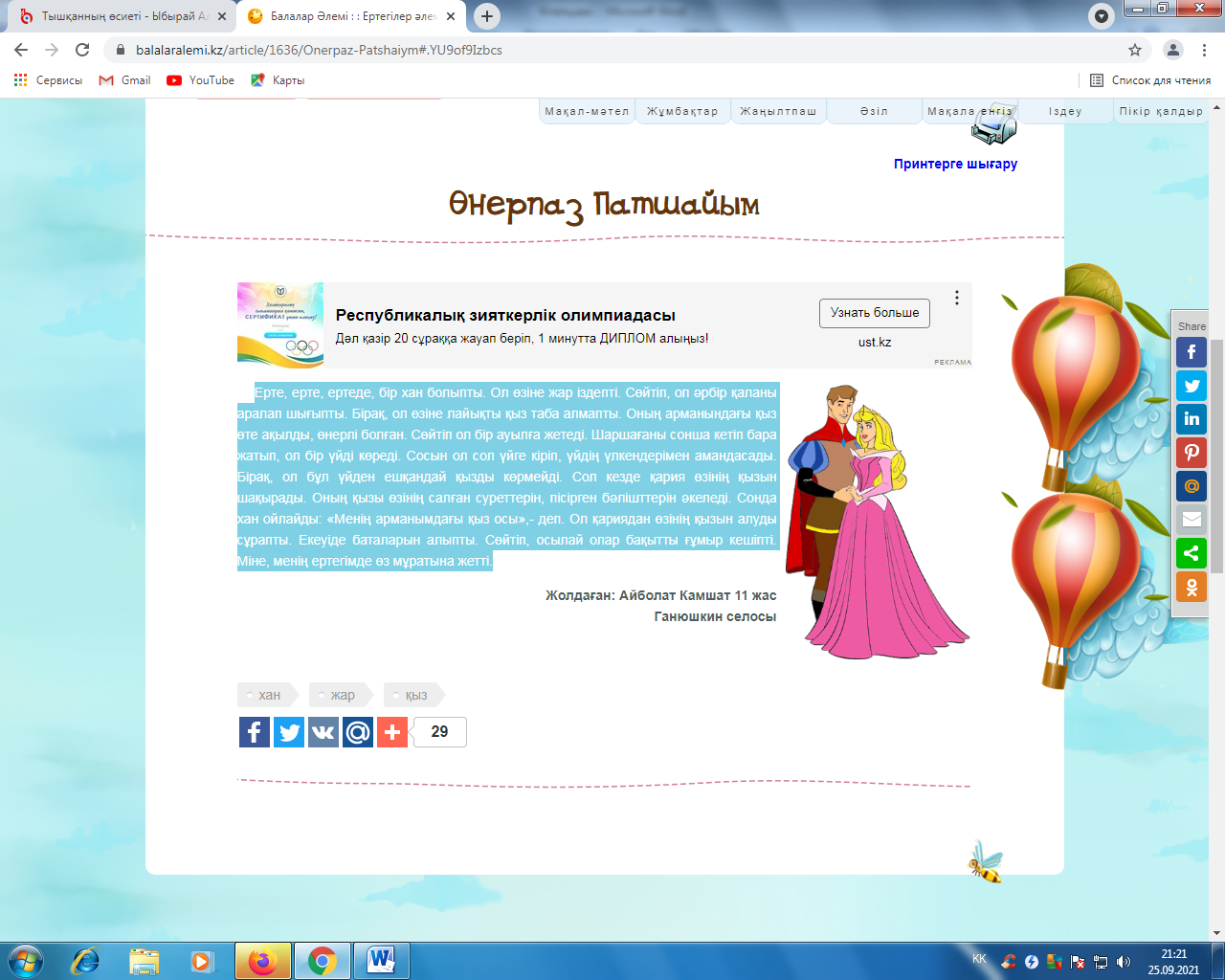Share article on Facebook below the story
This screenshot has width=1225, height=980.
click(x=255, y=732)
